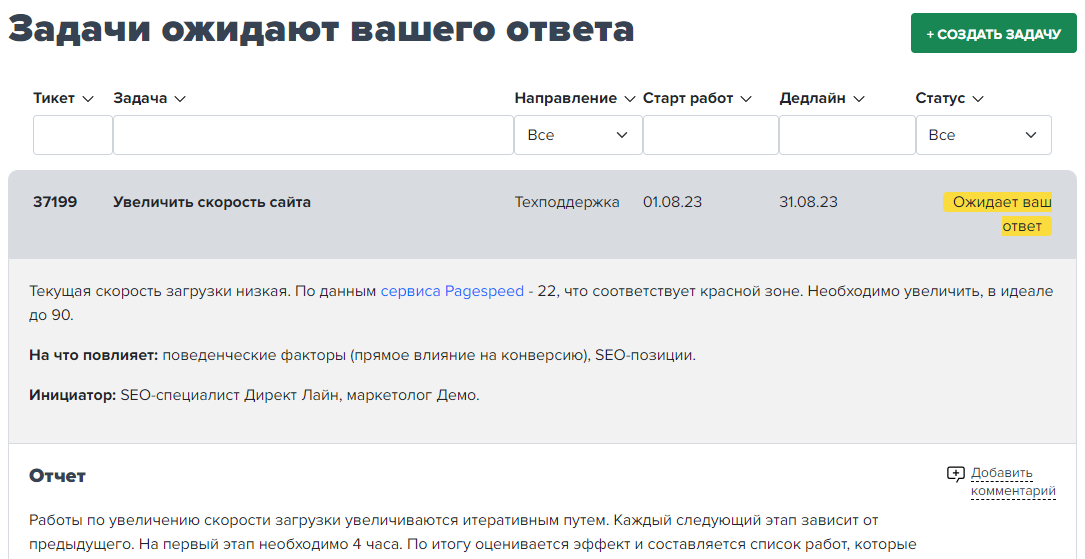Click the Старт работ date filter field
Image resolution: width=1085 pixels, height=559 pixels.
click(x=710, y=135)
